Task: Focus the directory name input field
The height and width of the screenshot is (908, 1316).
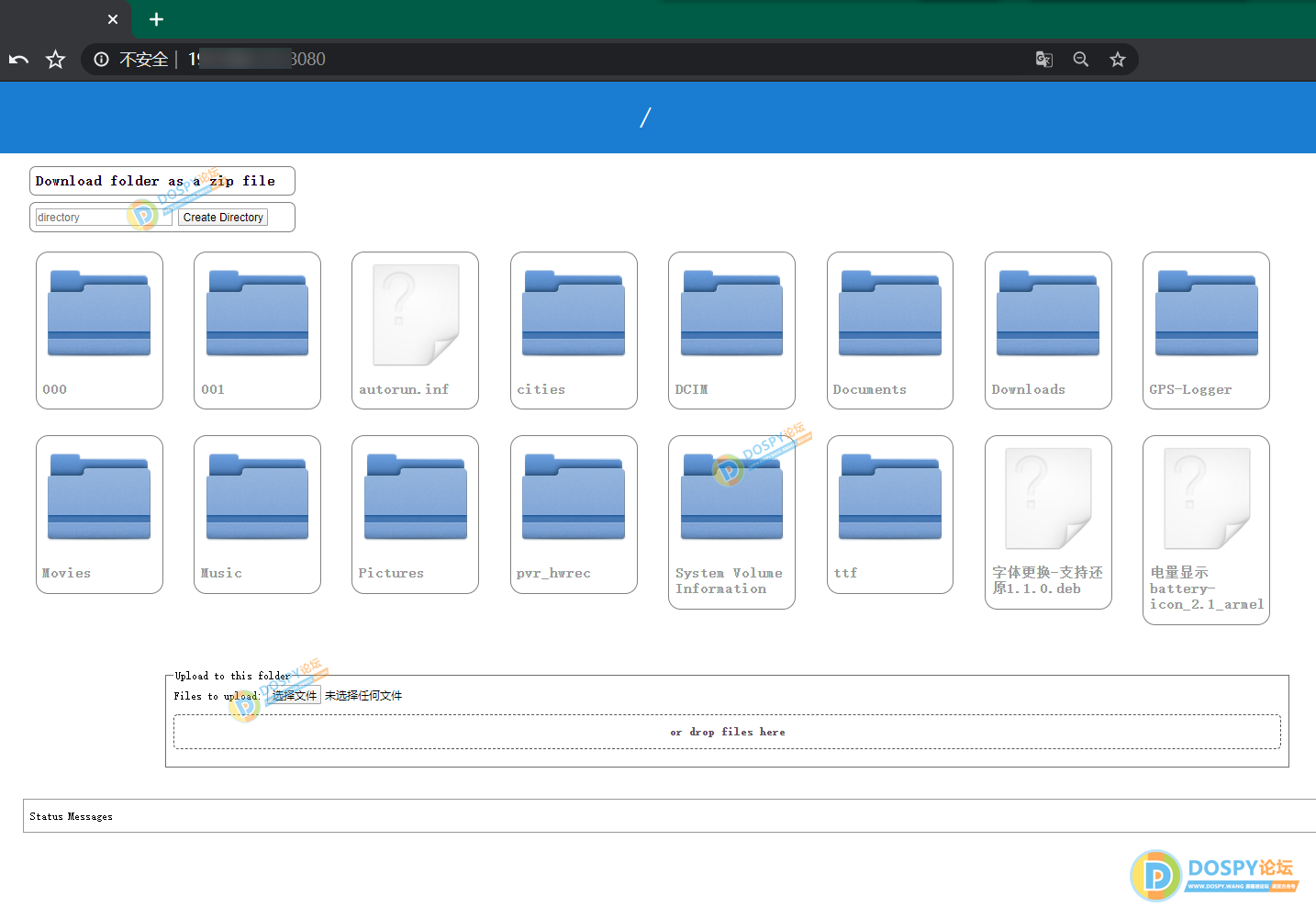Action: point(103,218)
